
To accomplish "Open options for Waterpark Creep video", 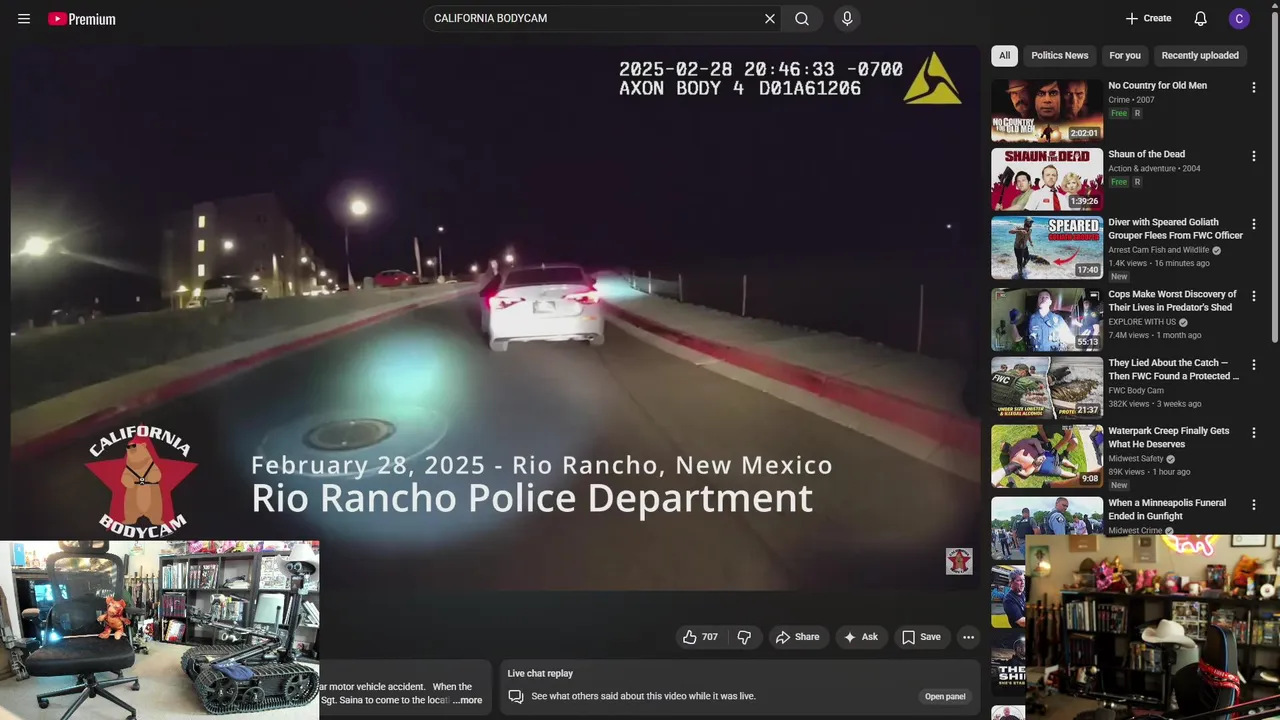I will tap(1254, 434).
